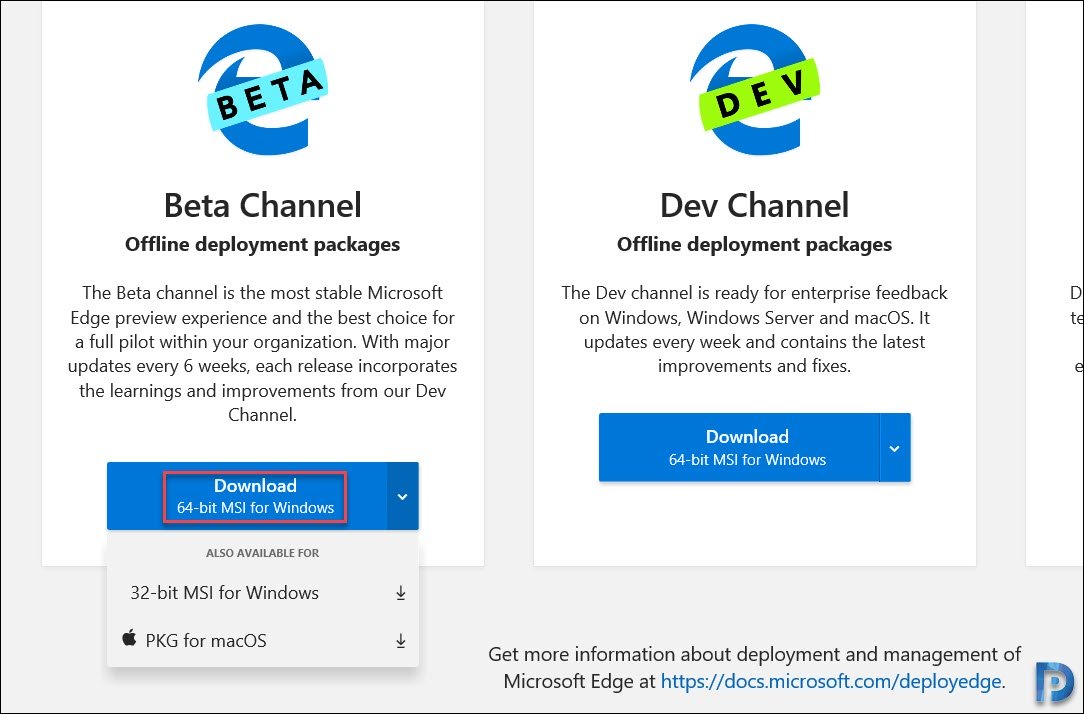Download Dev Channel 64-bit MSI for Windows

pos(739,448)
